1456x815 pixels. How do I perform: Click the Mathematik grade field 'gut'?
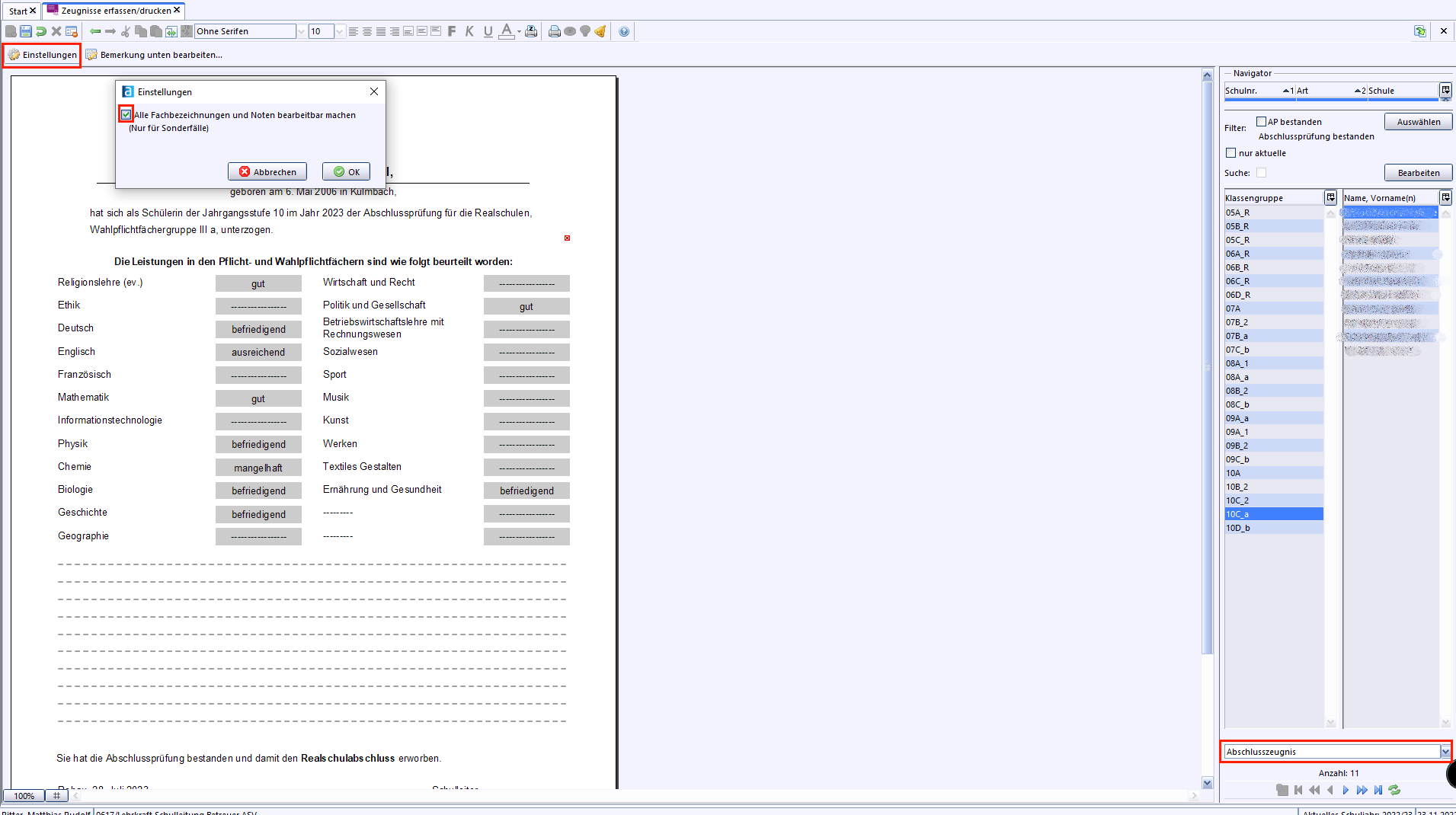point(258,398)
